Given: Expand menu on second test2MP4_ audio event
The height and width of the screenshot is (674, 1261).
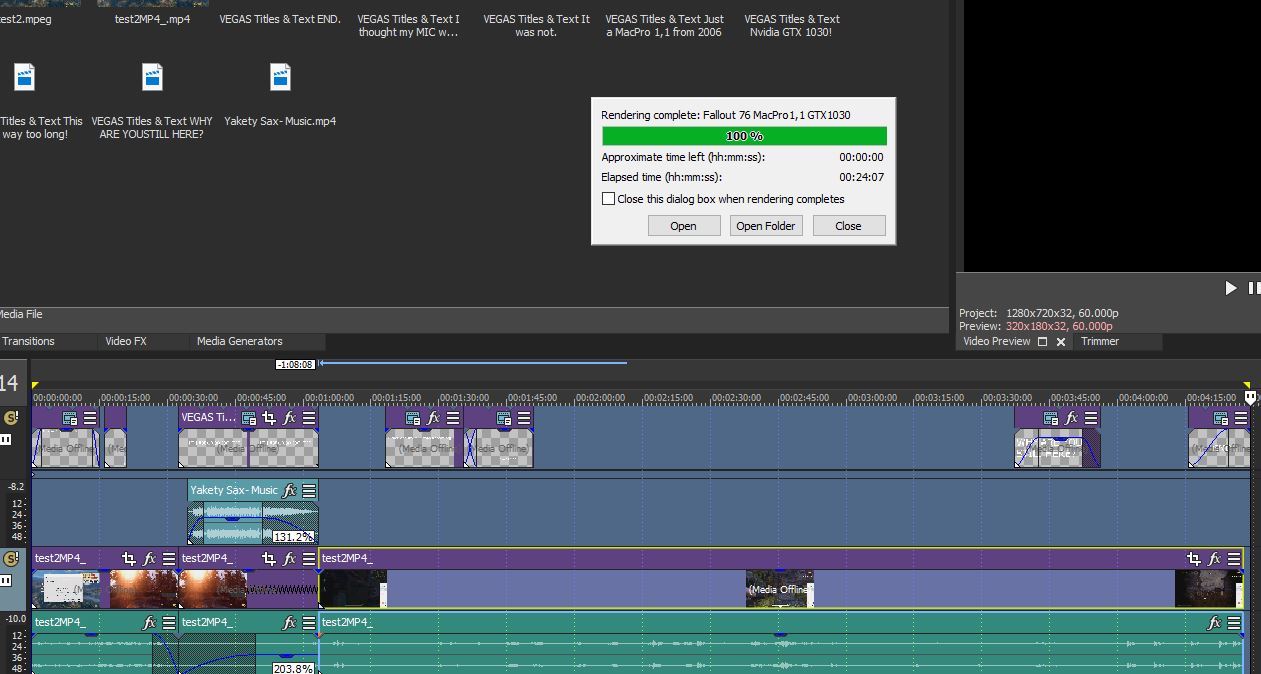Looking at the screenshot, I should [x=309, y=623].
